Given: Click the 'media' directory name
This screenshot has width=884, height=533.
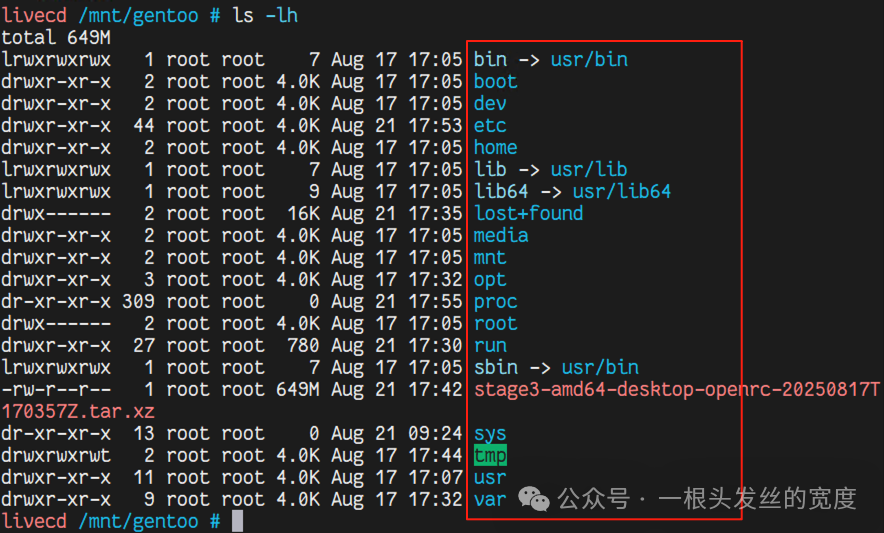Looking at the screenshot, I should [501, 236].
